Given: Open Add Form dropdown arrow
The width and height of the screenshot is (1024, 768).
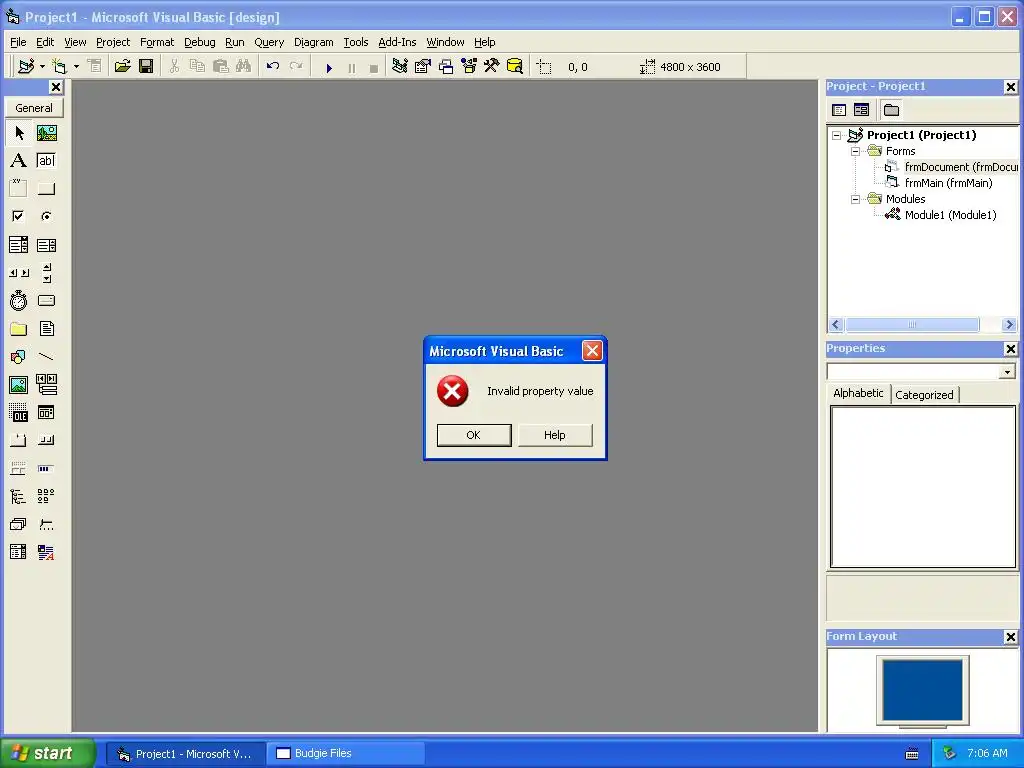Looking at the screenshot, I should tap(76, 67).
